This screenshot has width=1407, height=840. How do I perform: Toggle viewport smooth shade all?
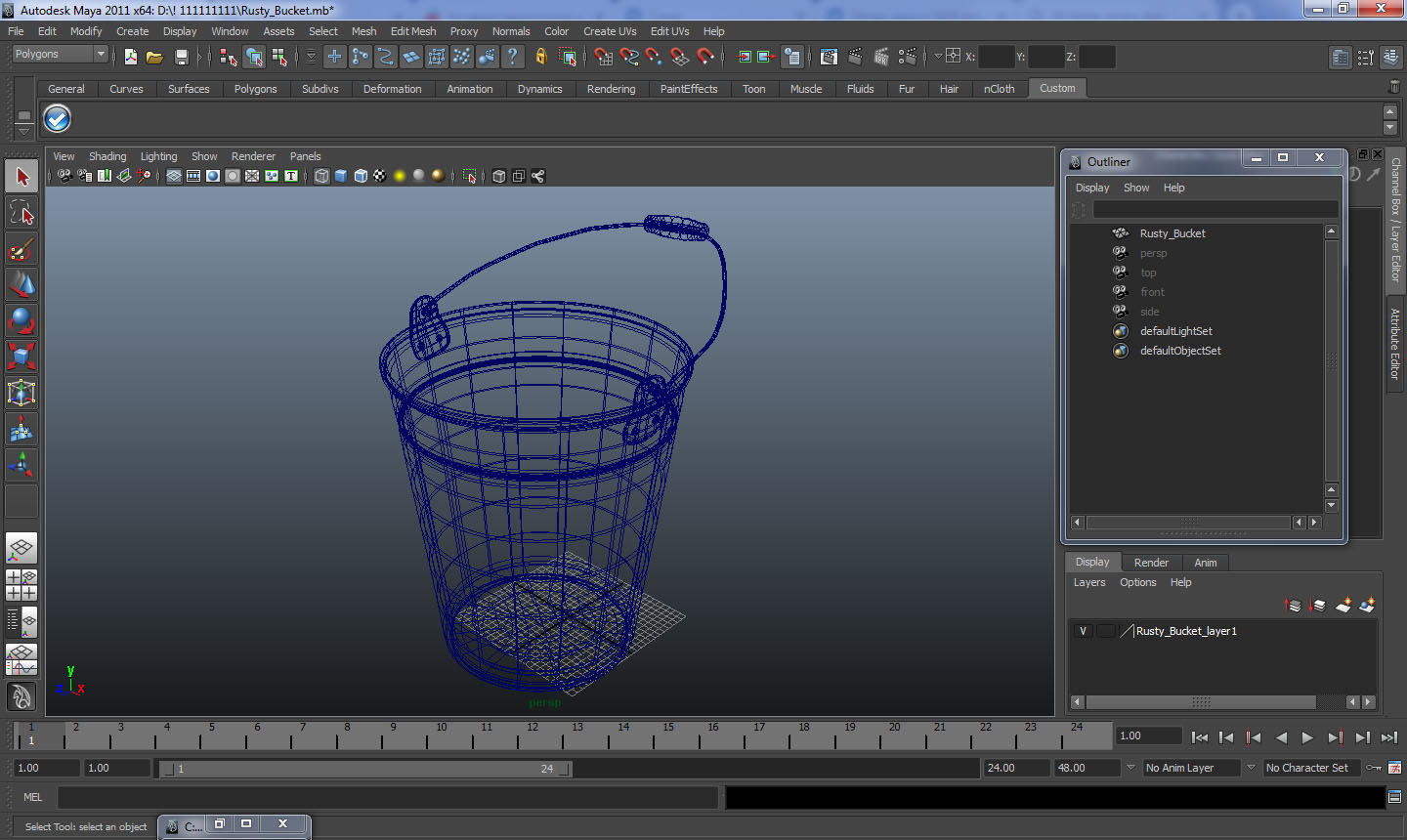341,176
